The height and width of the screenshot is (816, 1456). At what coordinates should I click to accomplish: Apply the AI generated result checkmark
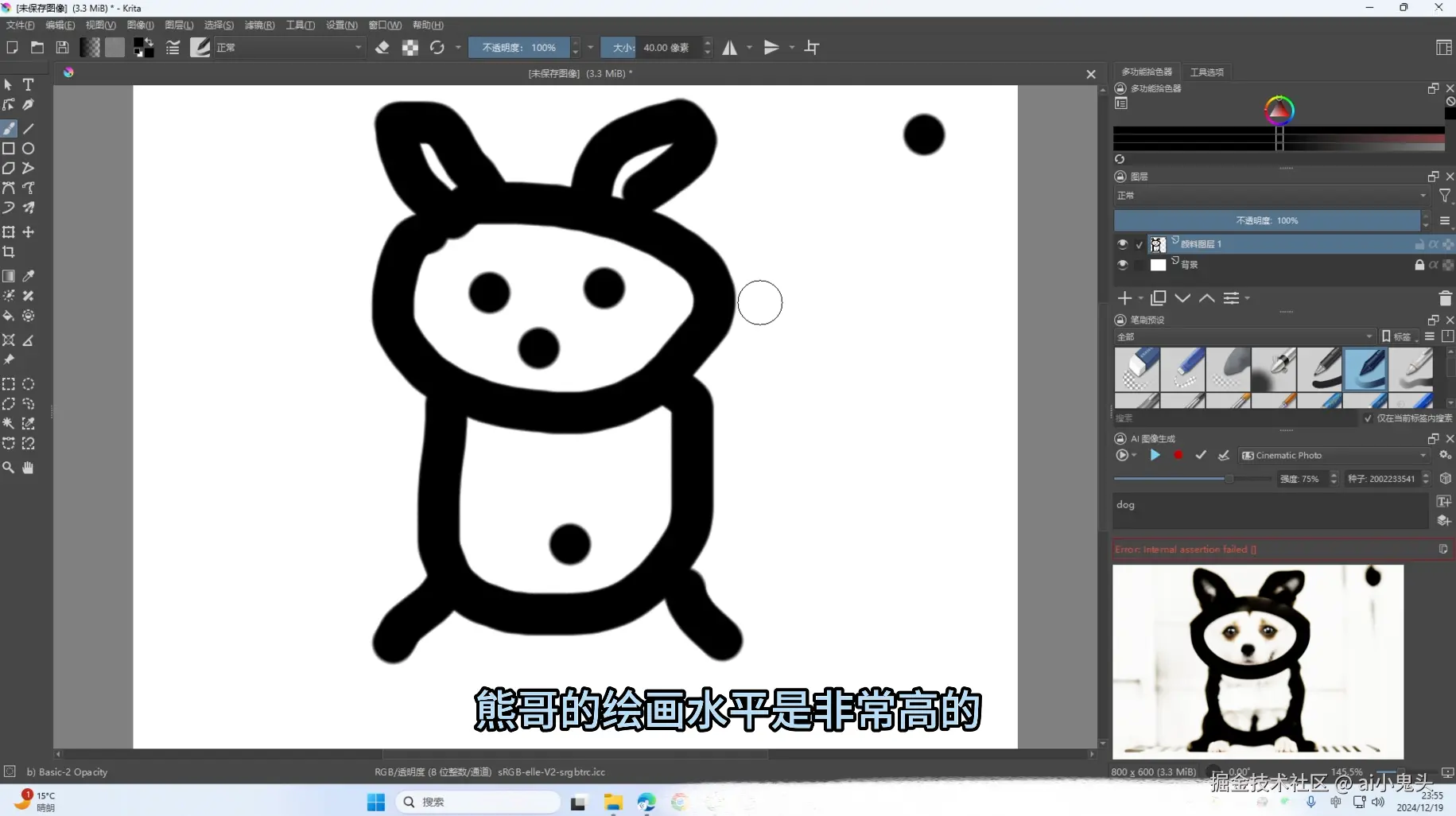[1201, 456]
